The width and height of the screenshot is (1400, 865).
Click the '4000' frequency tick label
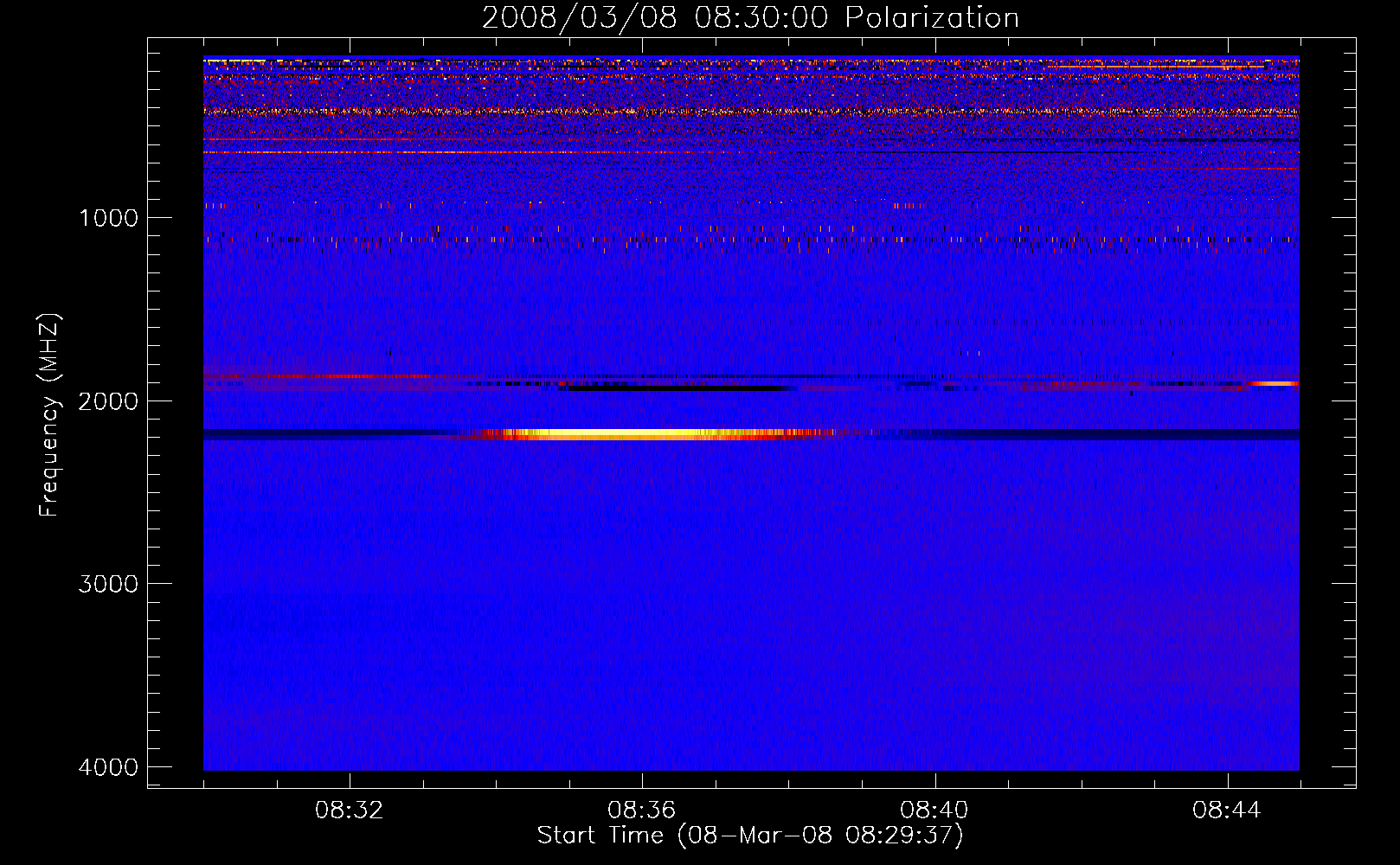pos(108,766)
